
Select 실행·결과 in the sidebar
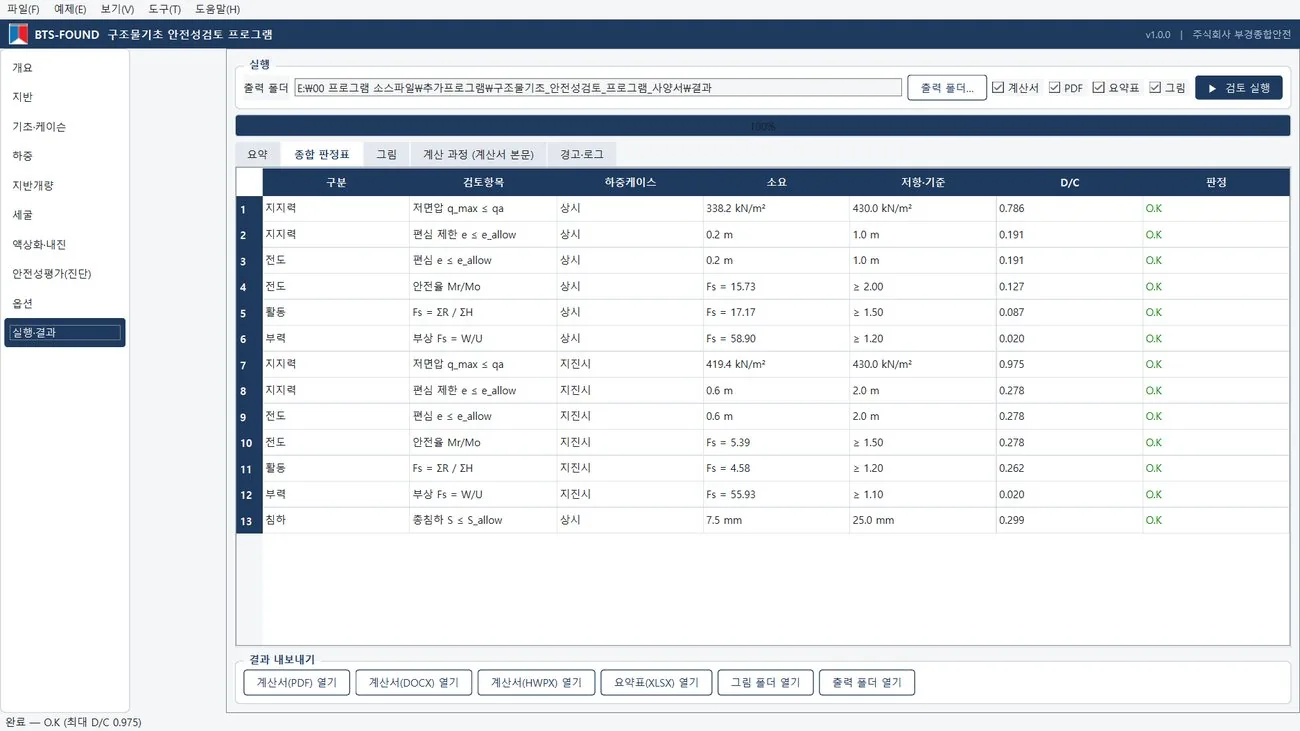pyautogui.click(x=65, y=333)
